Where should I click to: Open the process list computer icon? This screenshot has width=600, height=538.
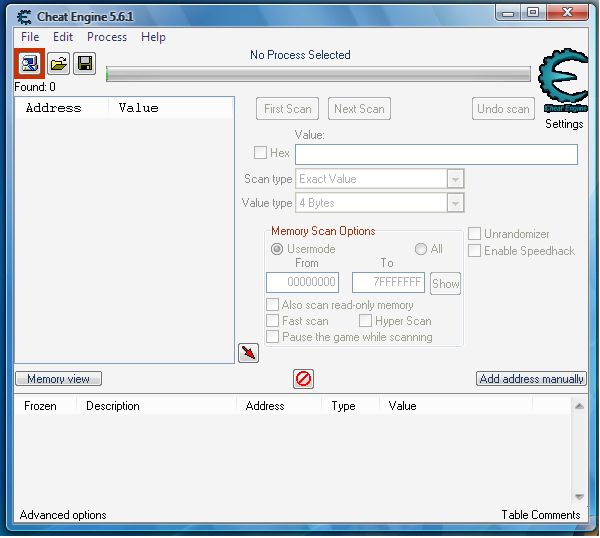[x=29, y=63]
